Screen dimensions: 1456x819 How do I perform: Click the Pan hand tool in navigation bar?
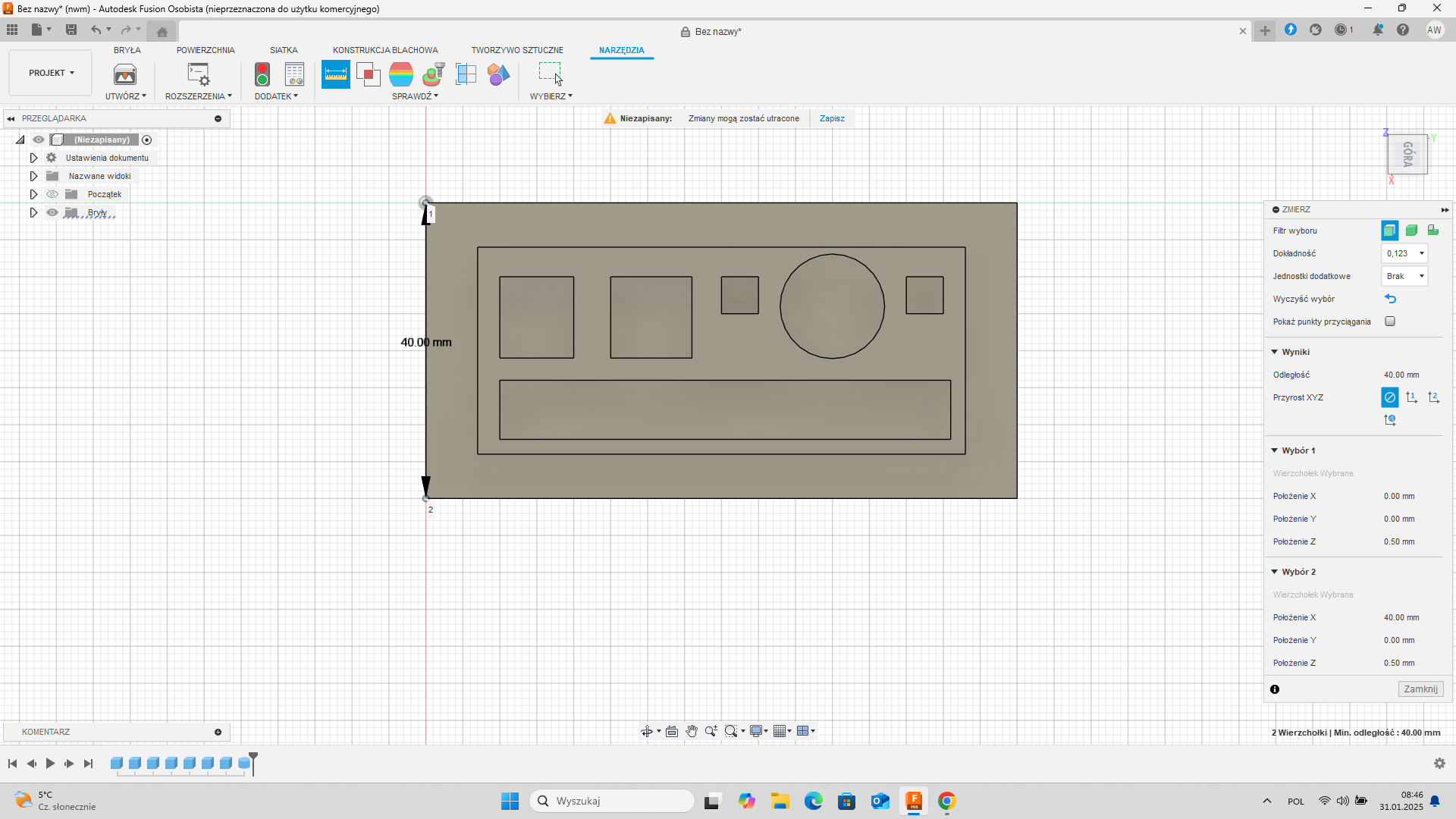(x=692, y=731)
